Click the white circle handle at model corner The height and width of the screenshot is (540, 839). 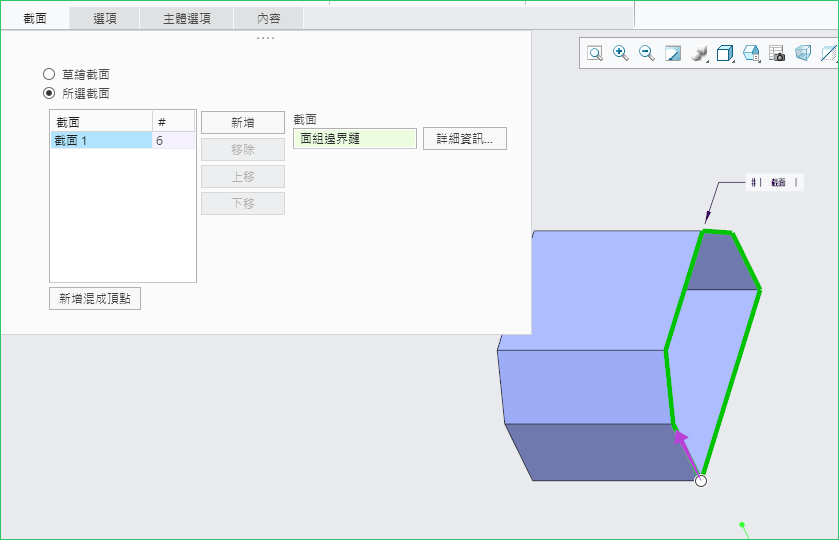coord(701,481)
